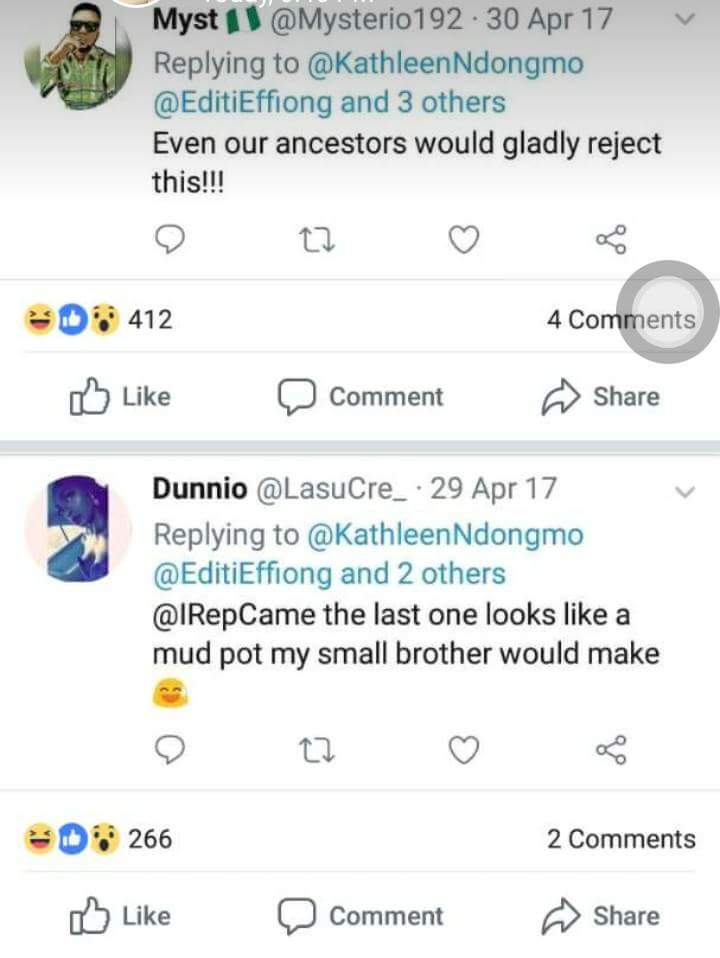The height and width of the screenshot is (958, 720).
Task: Tap share icon under Myst's tweet
Action: 610,240
